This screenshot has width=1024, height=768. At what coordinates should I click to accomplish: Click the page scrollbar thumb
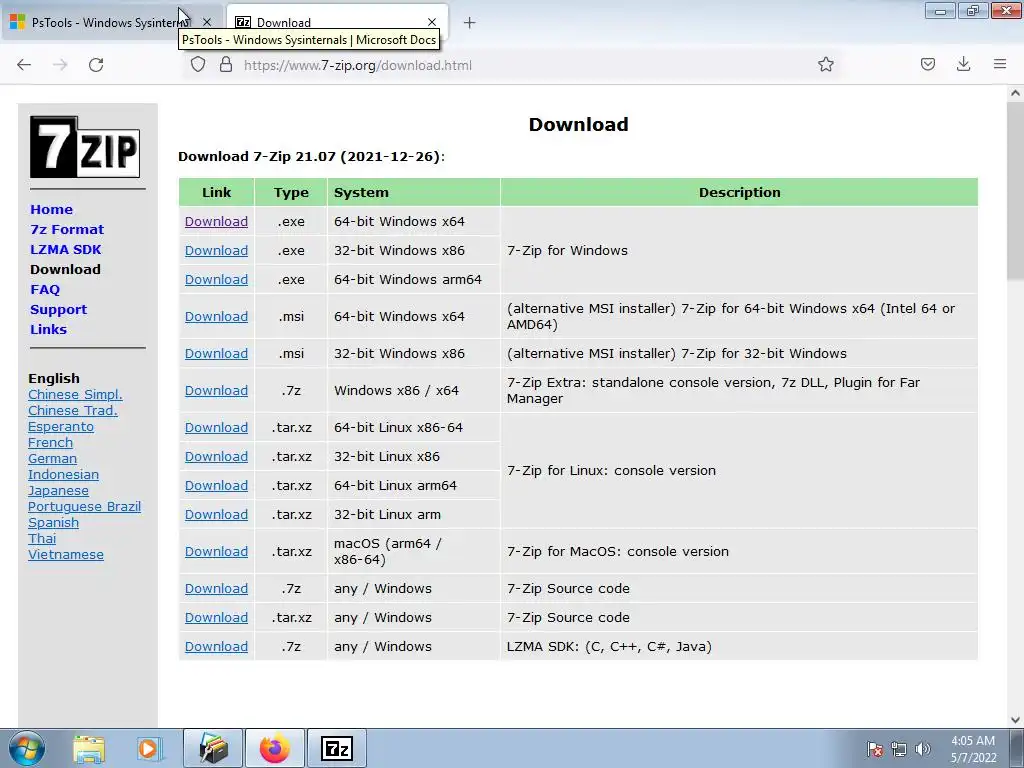pos(1015,193)
